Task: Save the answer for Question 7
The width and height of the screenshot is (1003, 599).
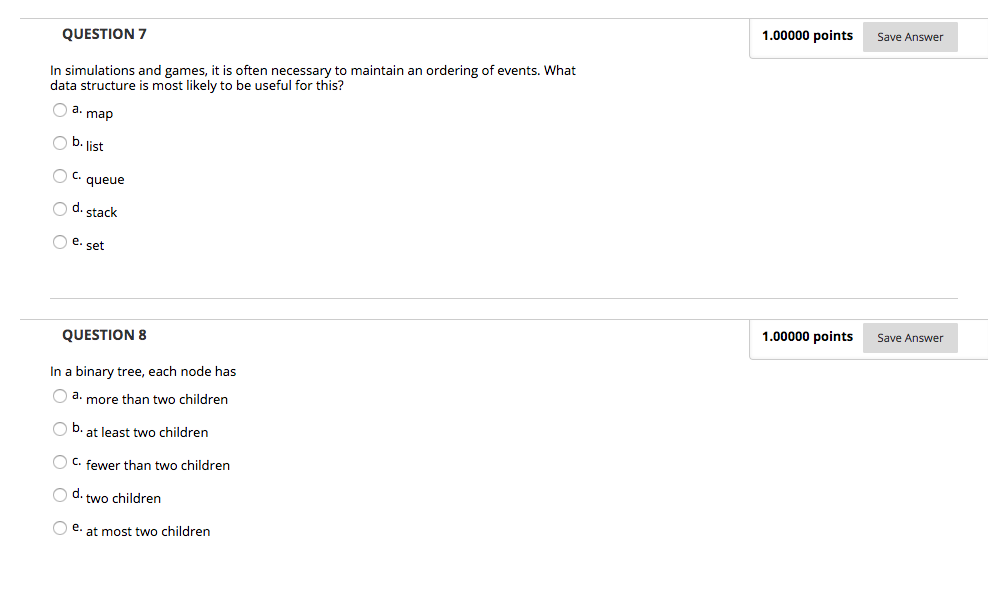Action: [909, 37]
